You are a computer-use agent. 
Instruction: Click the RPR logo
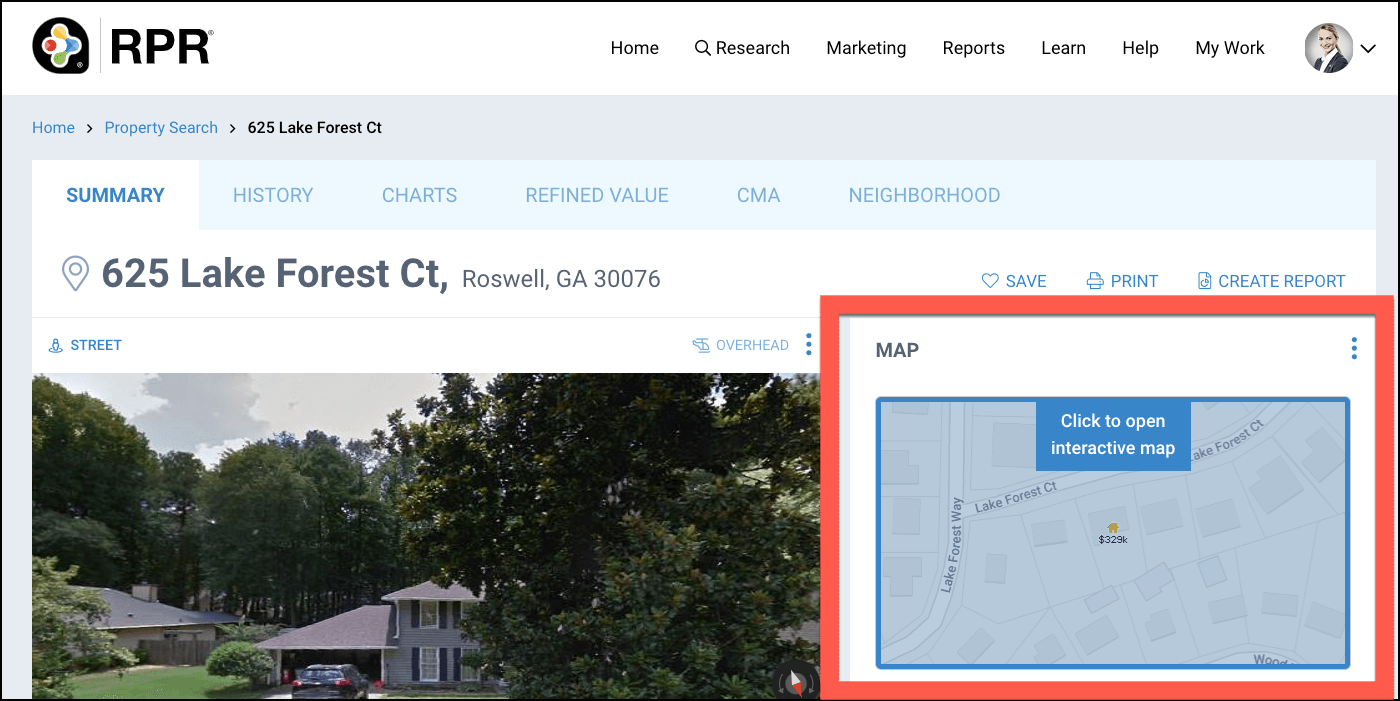123,47
